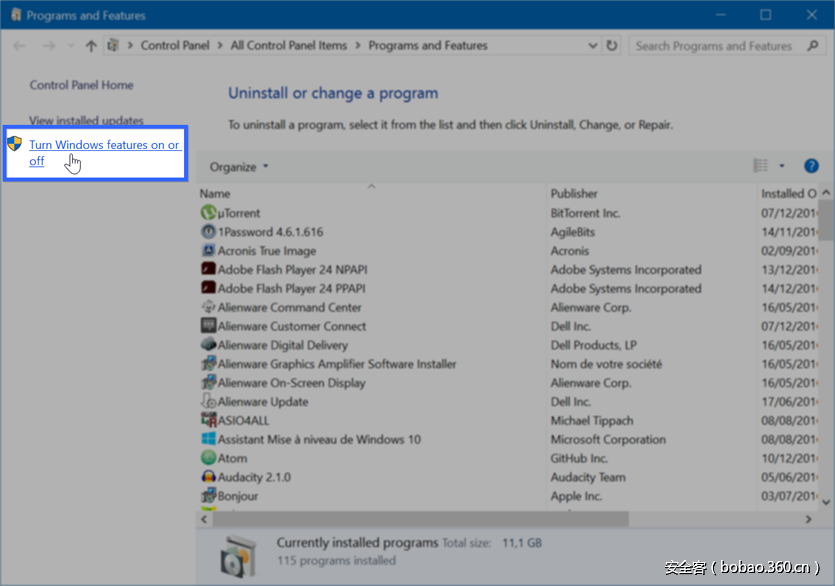The image size is (835, 586).
Task: Select the Atom entry name
Action: click(232, 458)
